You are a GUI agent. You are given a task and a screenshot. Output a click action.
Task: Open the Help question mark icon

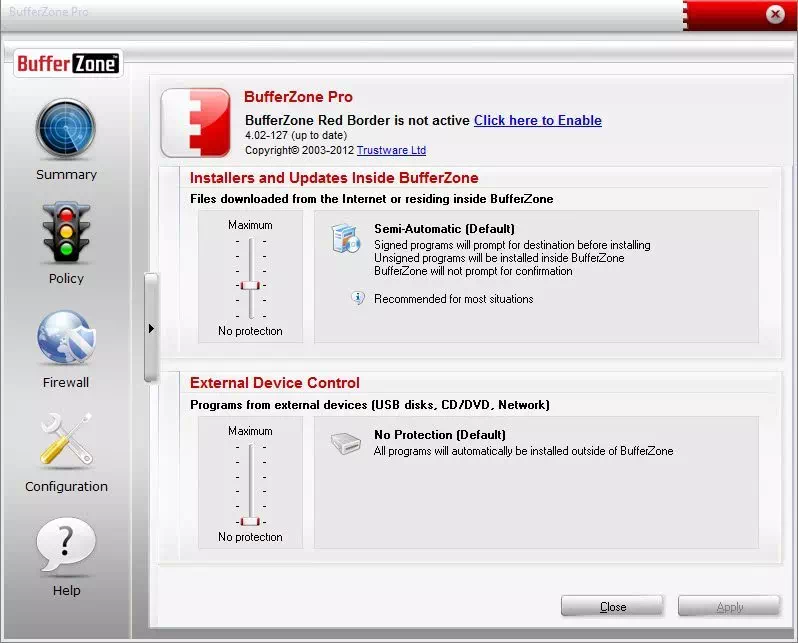tap(66, 545)
